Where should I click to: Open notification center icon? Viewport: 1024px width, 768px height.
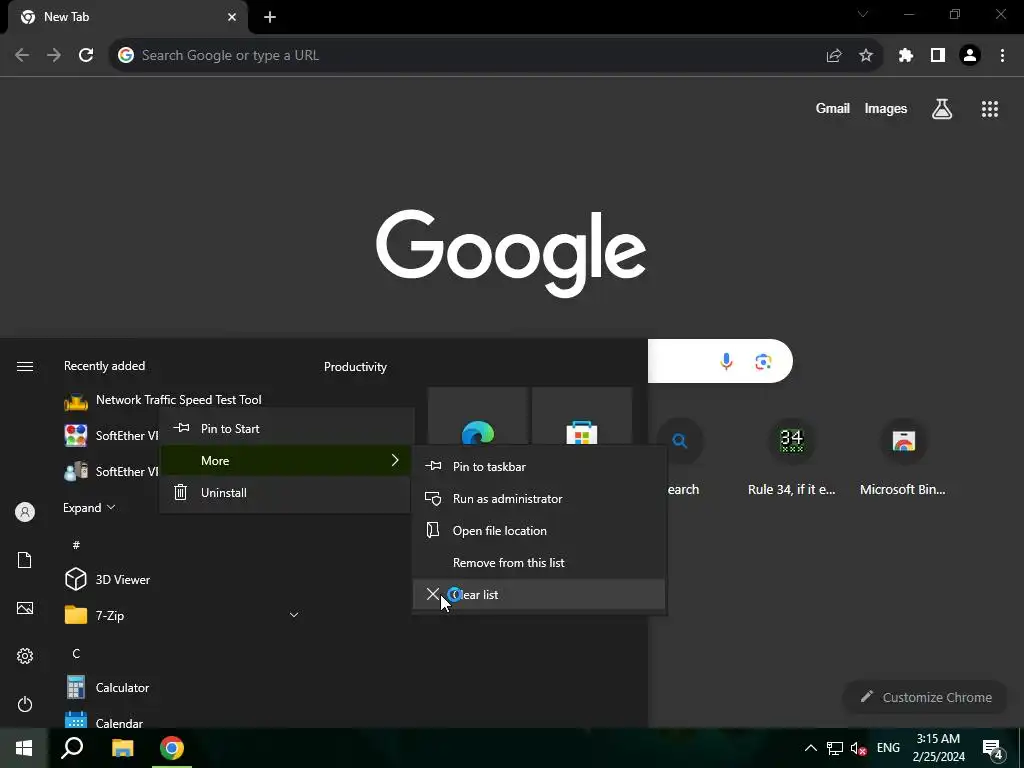click(x=993, y=749)
